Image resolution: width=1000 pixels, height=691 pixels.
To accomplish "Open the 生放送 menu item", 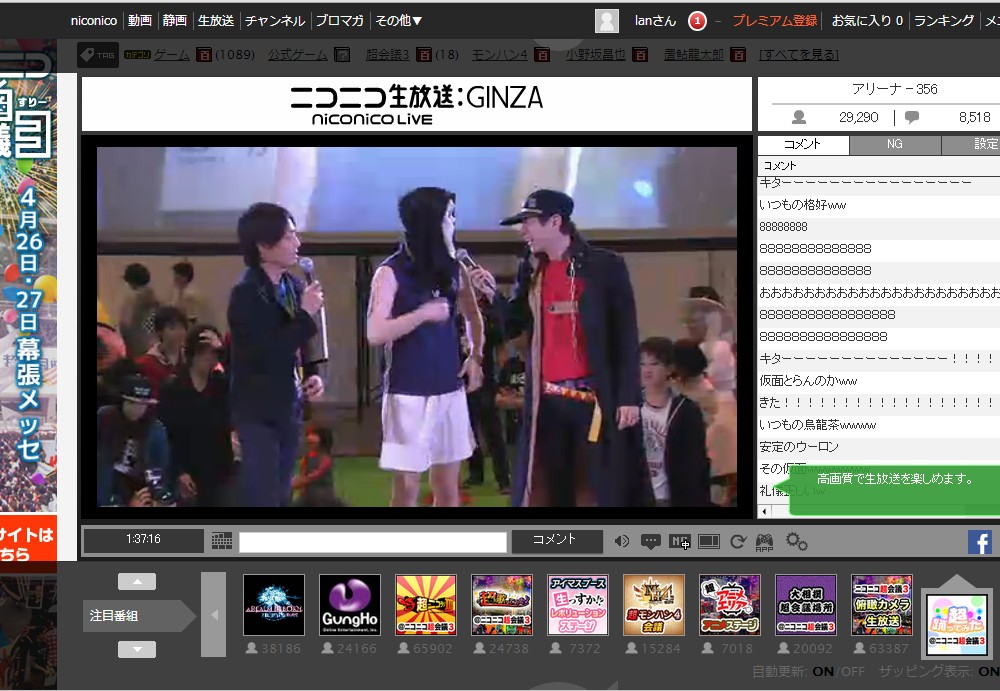I will [x=216, y=20].
